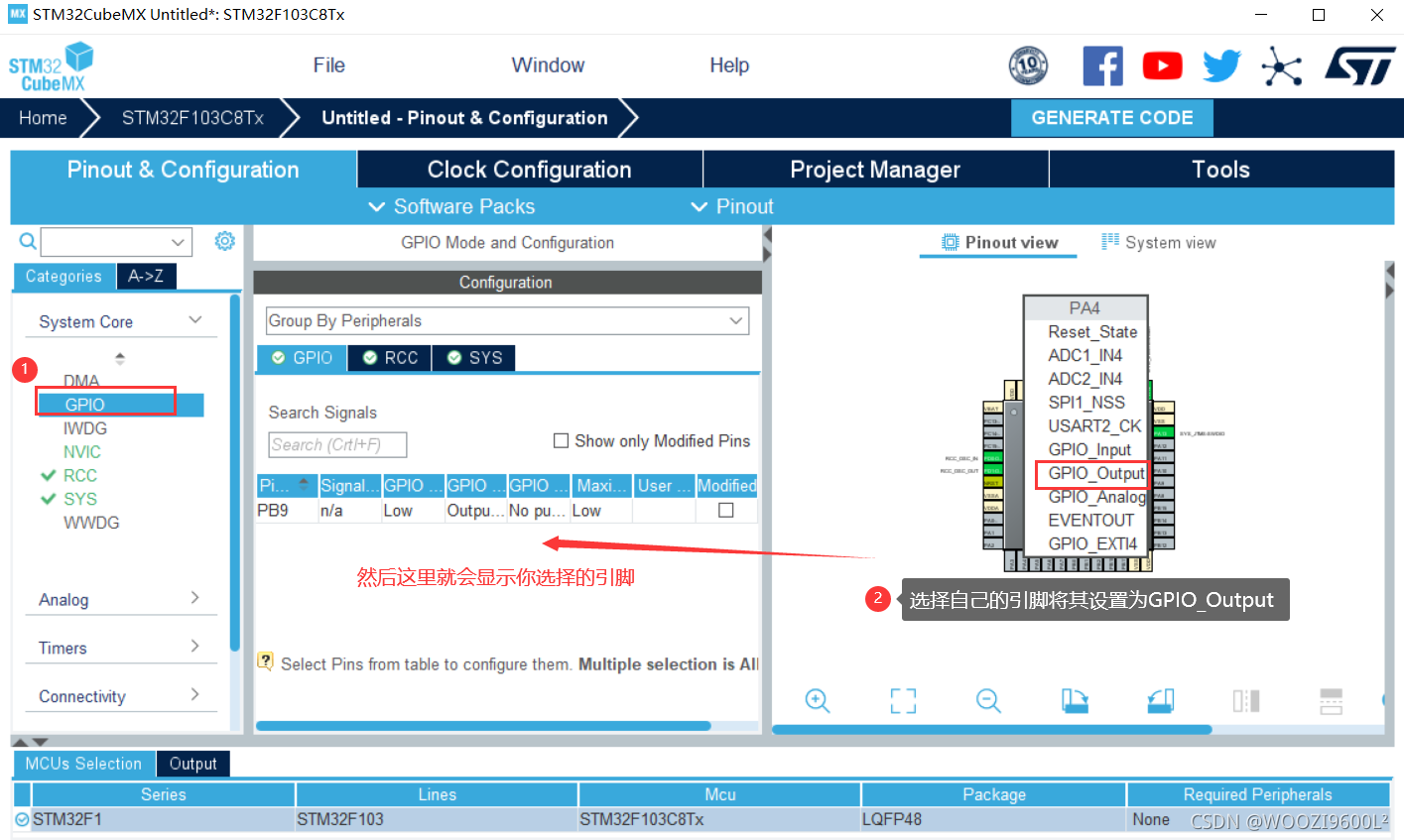Fit the chip pinout to the window

pyautogui.click(x=903, y=701)
